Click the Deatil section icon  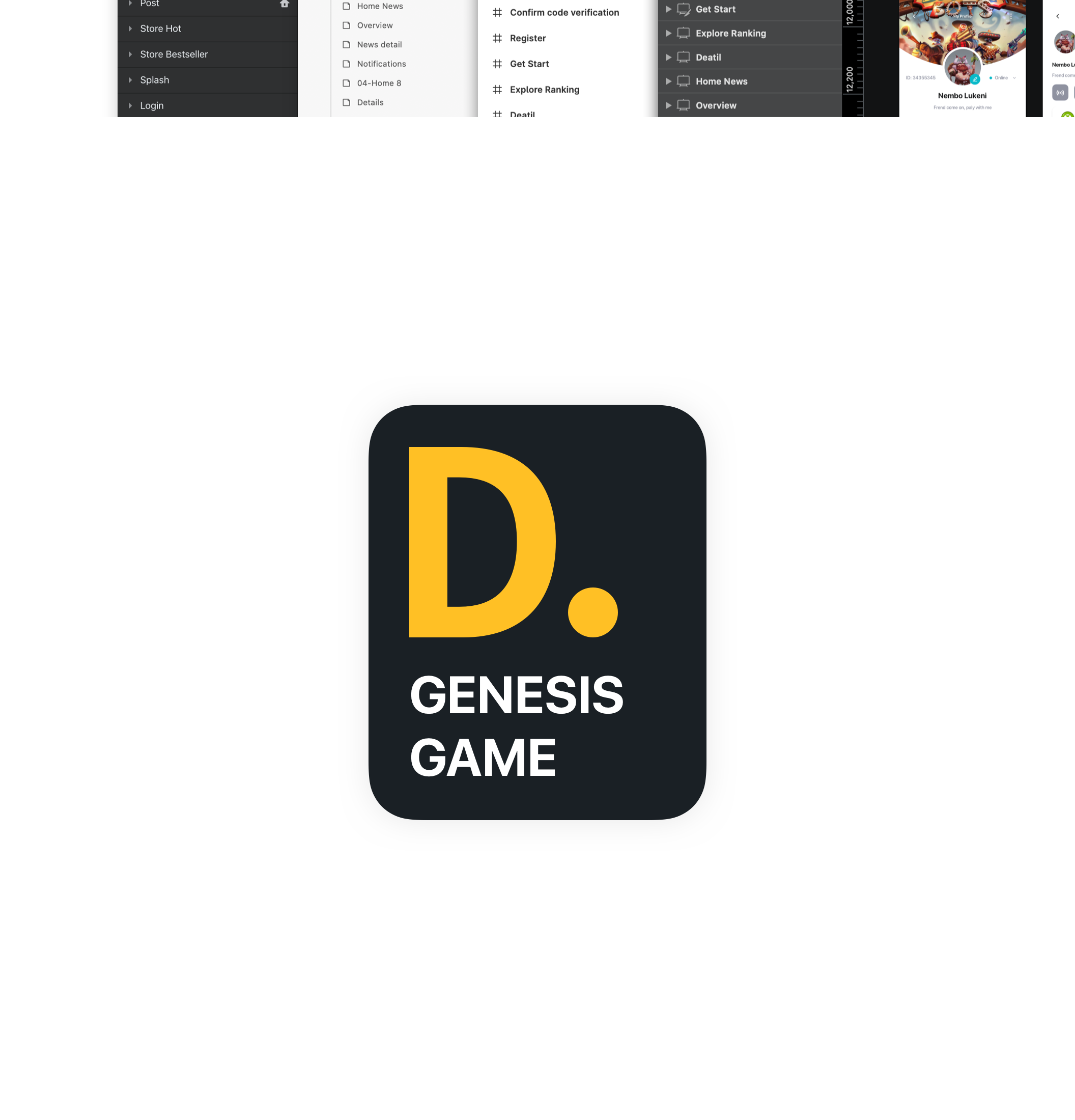684,57
